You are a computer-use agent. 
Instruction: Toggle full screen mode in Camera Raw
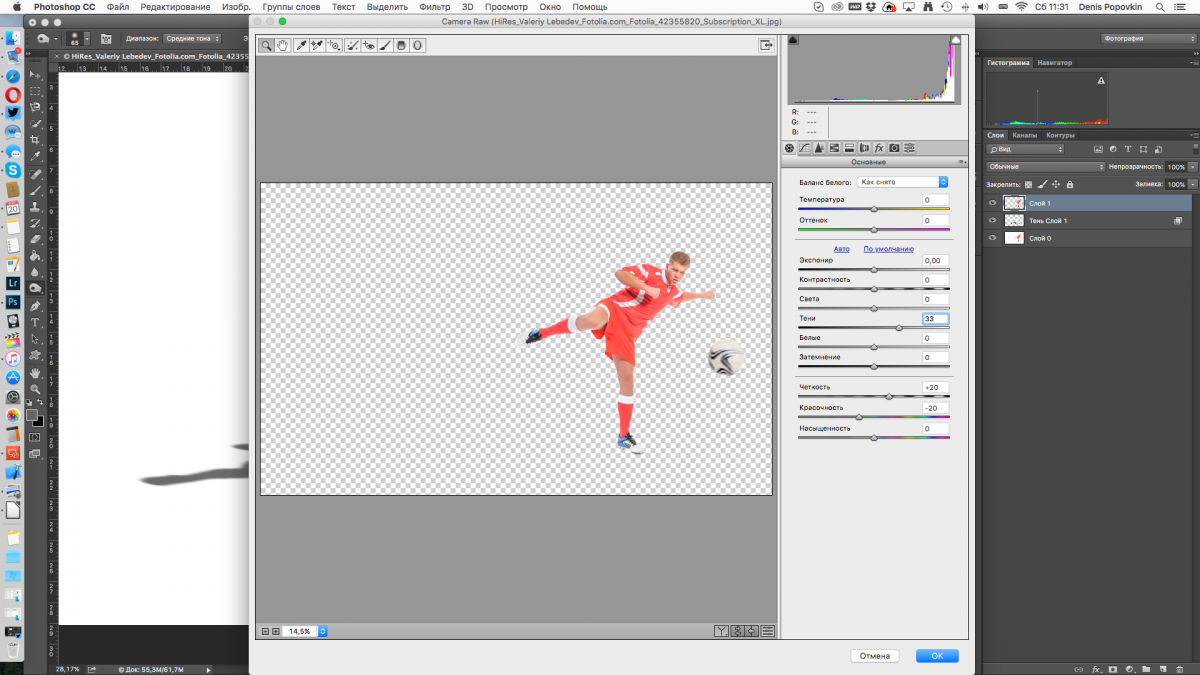coord(766,45)
